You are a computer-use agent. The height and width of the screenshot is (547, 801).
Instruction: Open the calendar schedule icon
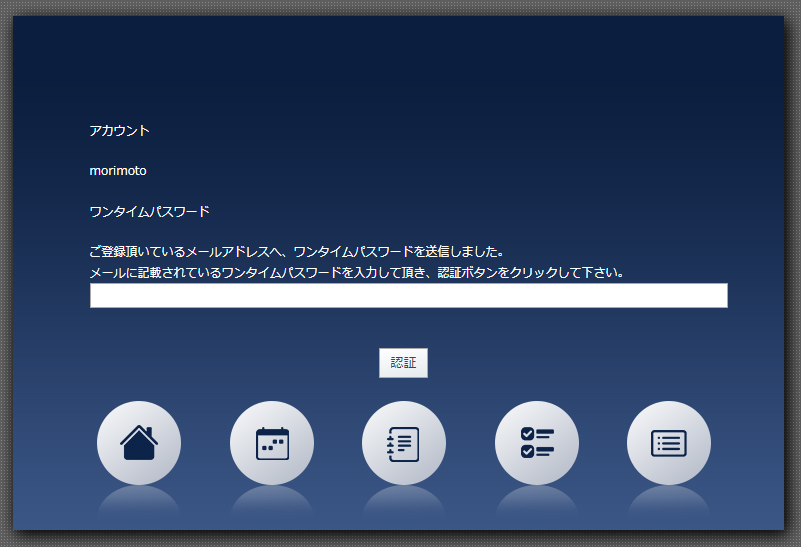point(272,443)
